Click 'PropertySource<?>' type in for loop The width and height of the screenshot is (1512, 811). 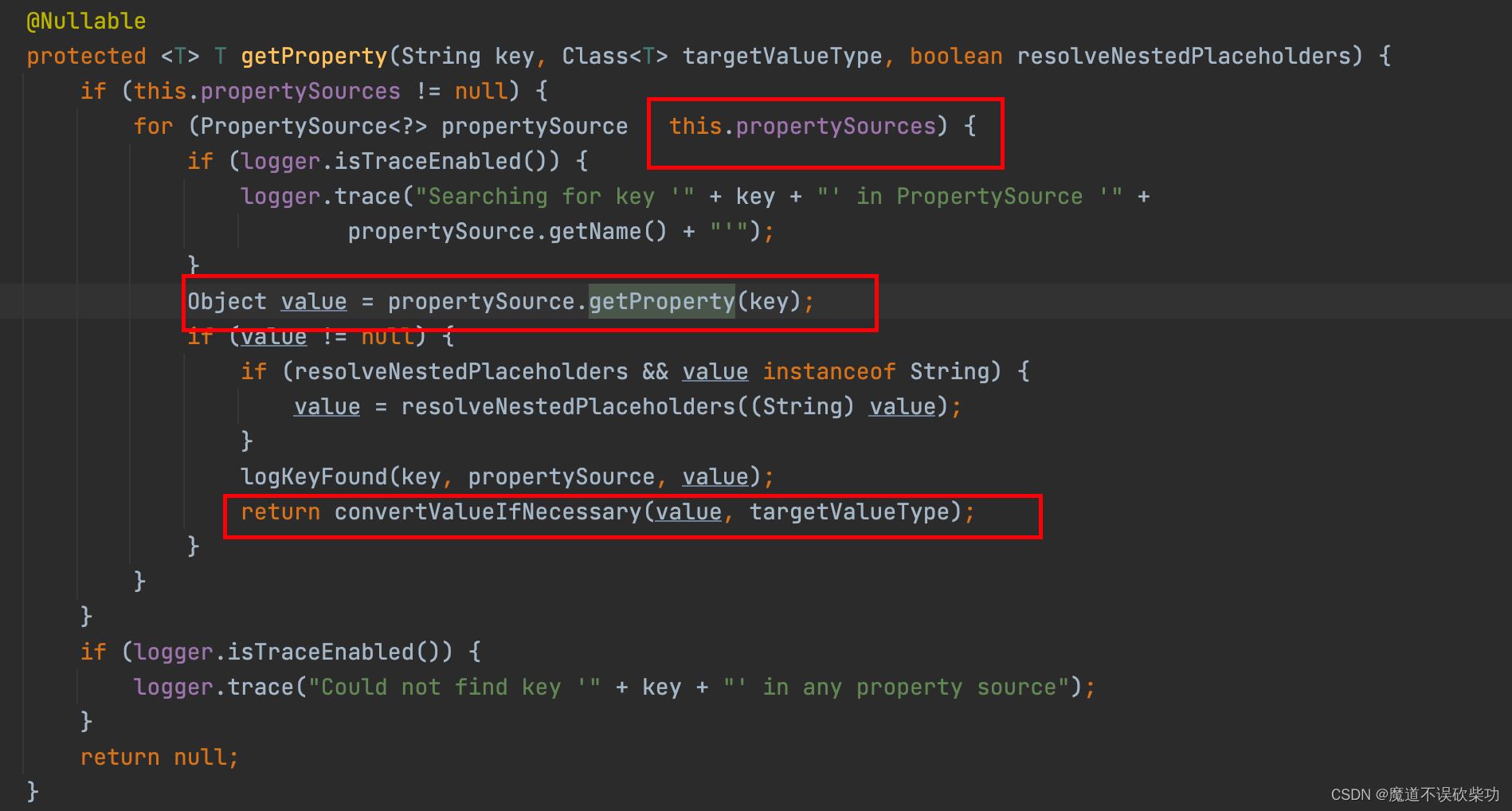click(x=313, y=127)
